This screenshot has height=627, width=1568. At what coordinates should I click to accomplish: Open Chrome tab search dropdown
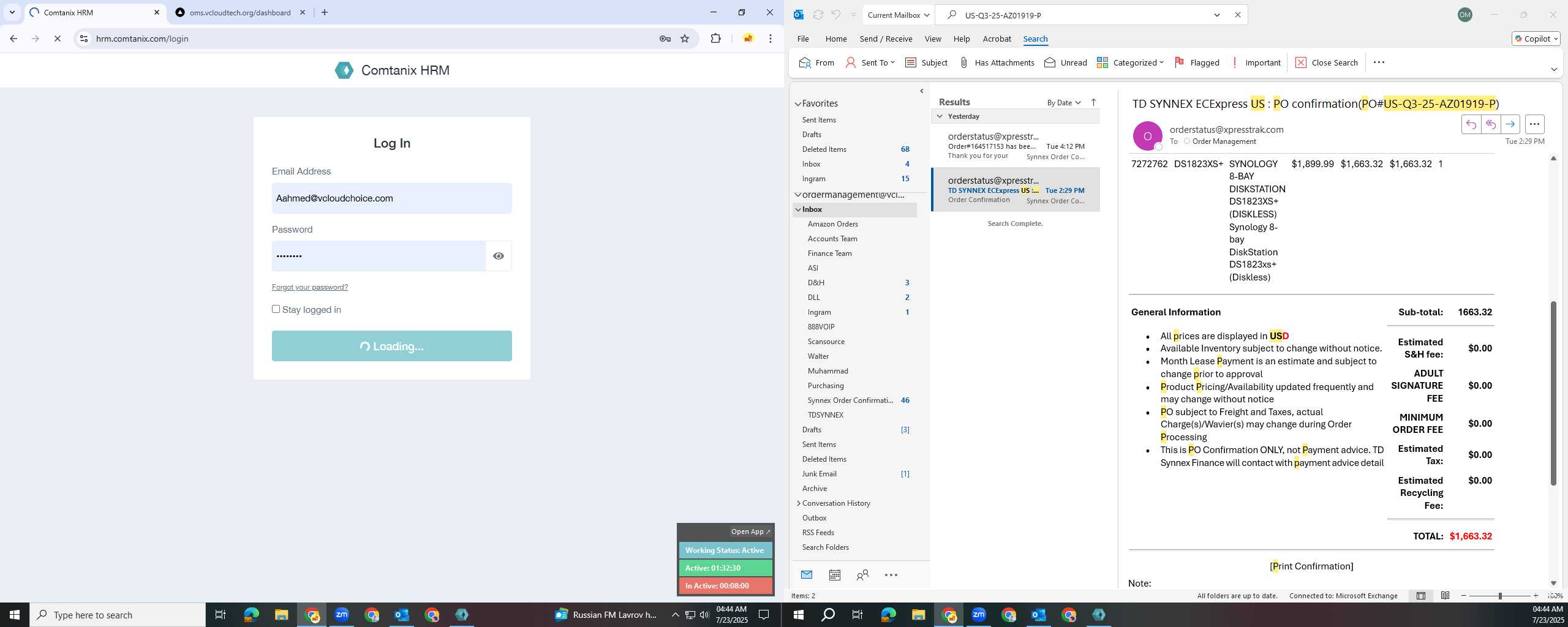point(12,12)
